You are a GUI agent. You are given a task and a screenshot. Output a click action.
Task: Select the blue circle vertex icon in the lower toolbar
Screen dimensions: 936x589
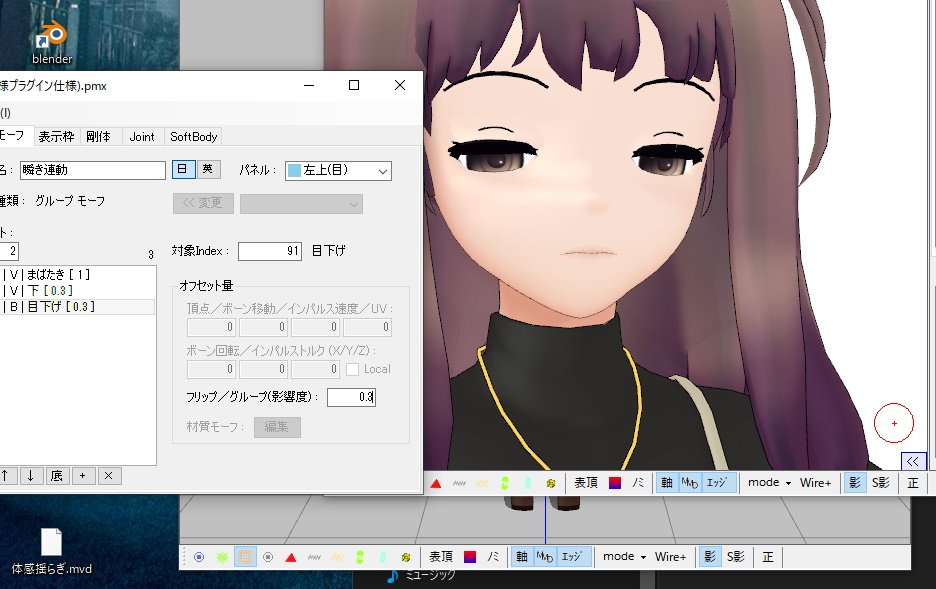[199, 557]
